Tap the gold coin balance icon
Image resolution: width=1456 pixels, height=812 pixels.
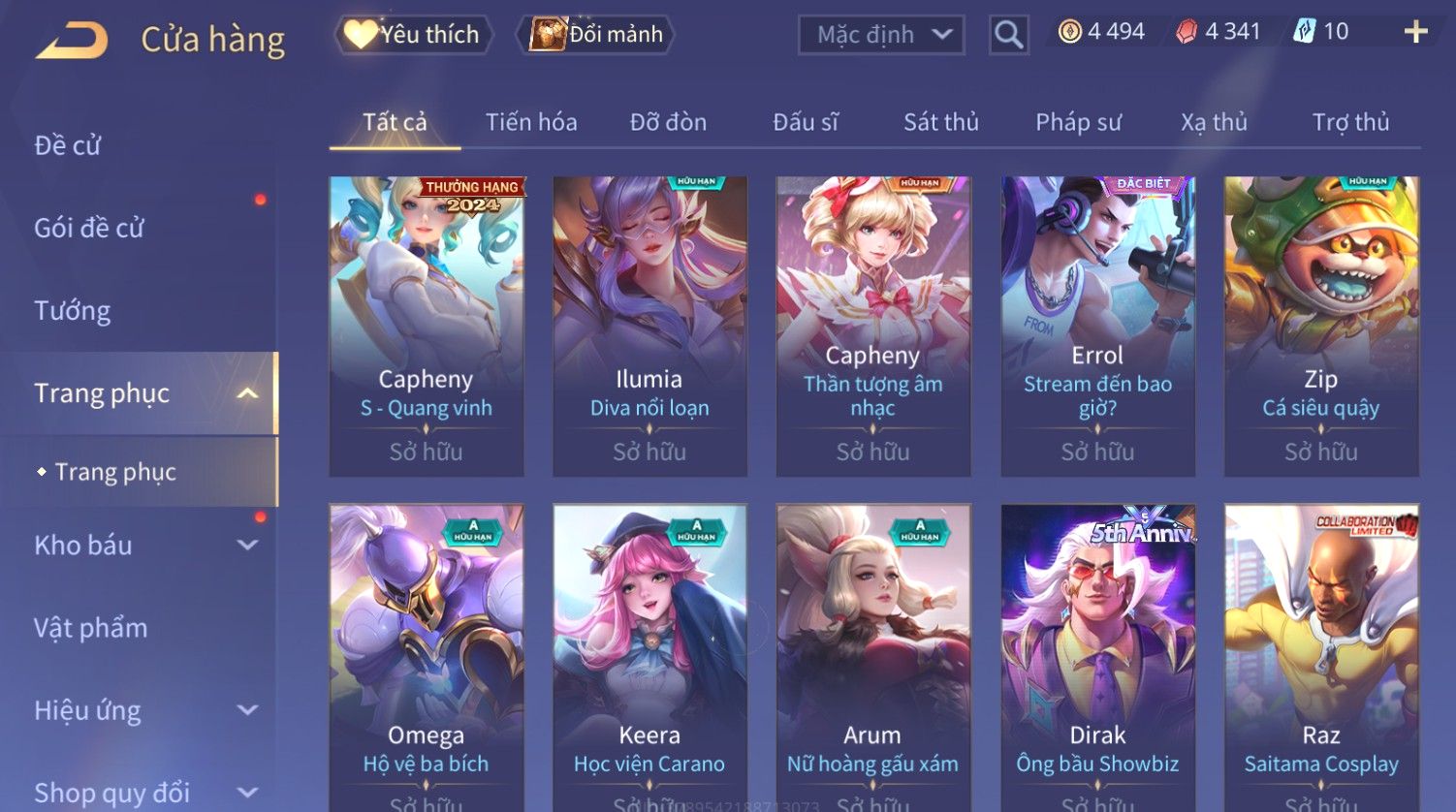[1069, 32]
